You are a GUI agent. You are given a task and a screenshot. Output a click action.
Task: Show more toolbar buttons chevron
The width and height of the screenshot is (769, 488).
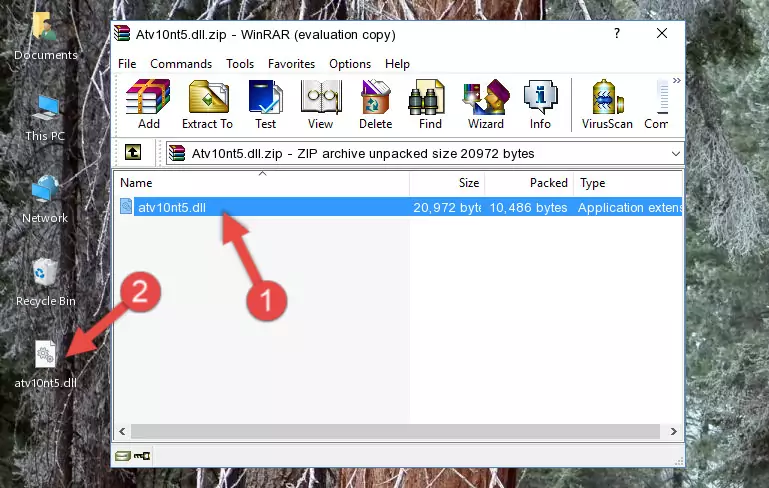click(677, 80)
